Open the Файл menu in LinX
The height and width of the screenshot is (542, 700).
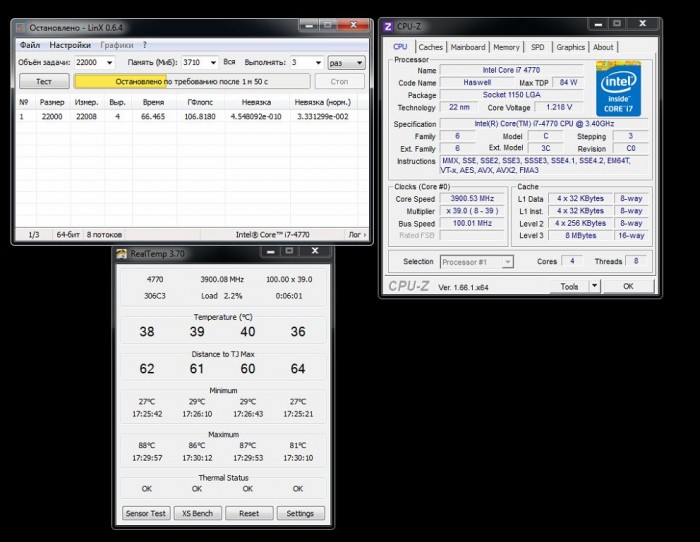[x=30, y=45]
